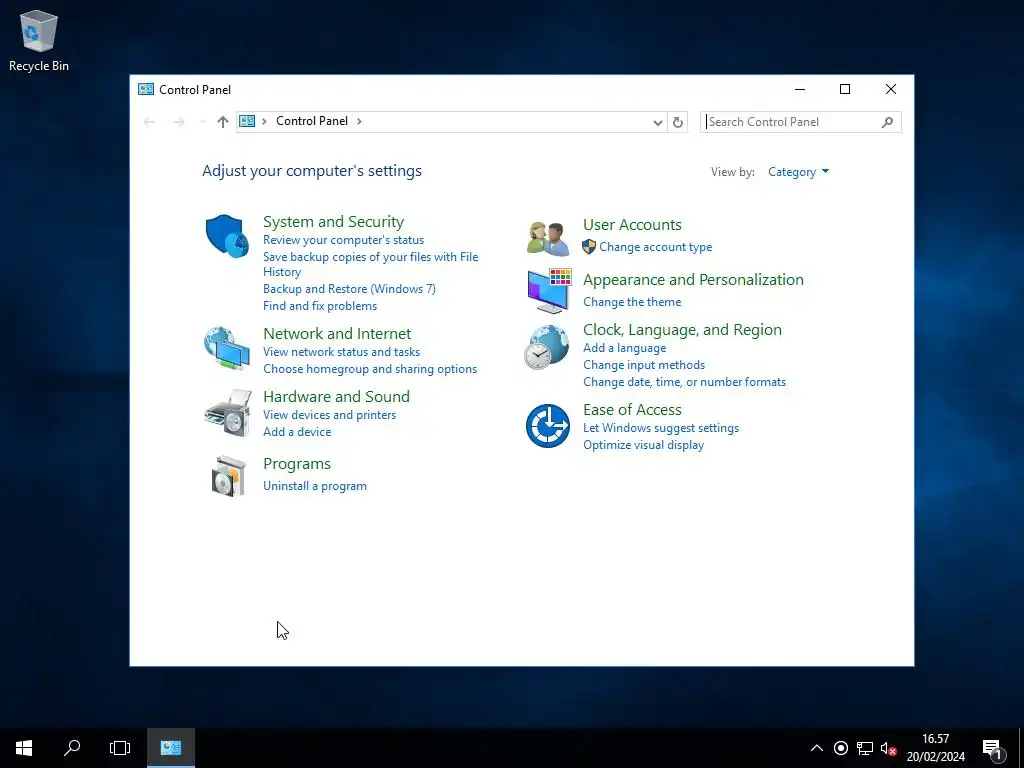This screenshot has width=1024, height=768.
Task: Click the circular recording tray icon
Action: tap(841, 748)
